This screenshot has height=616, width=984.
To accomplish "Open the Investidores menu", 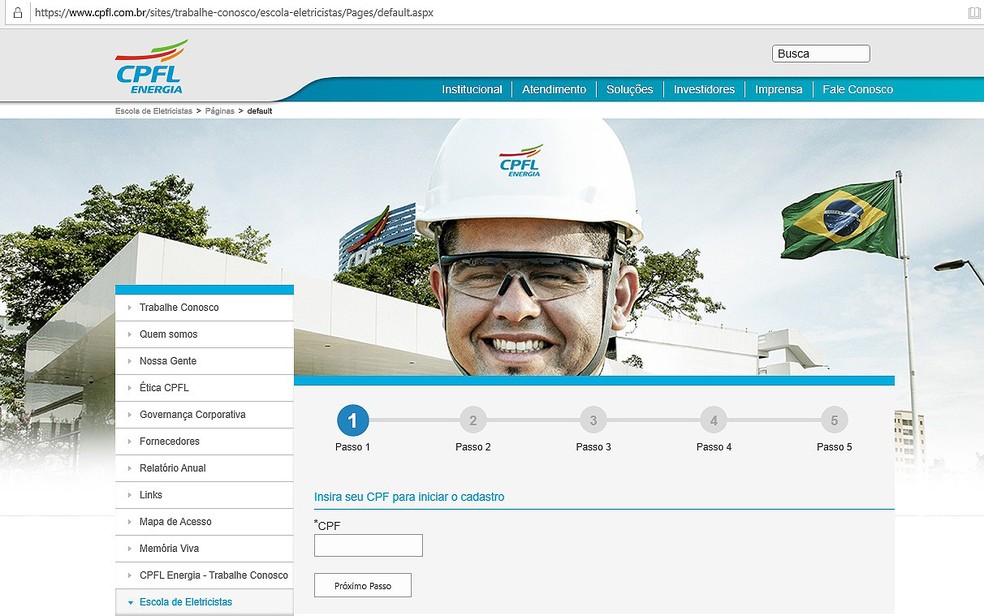I will coord(704,90).
